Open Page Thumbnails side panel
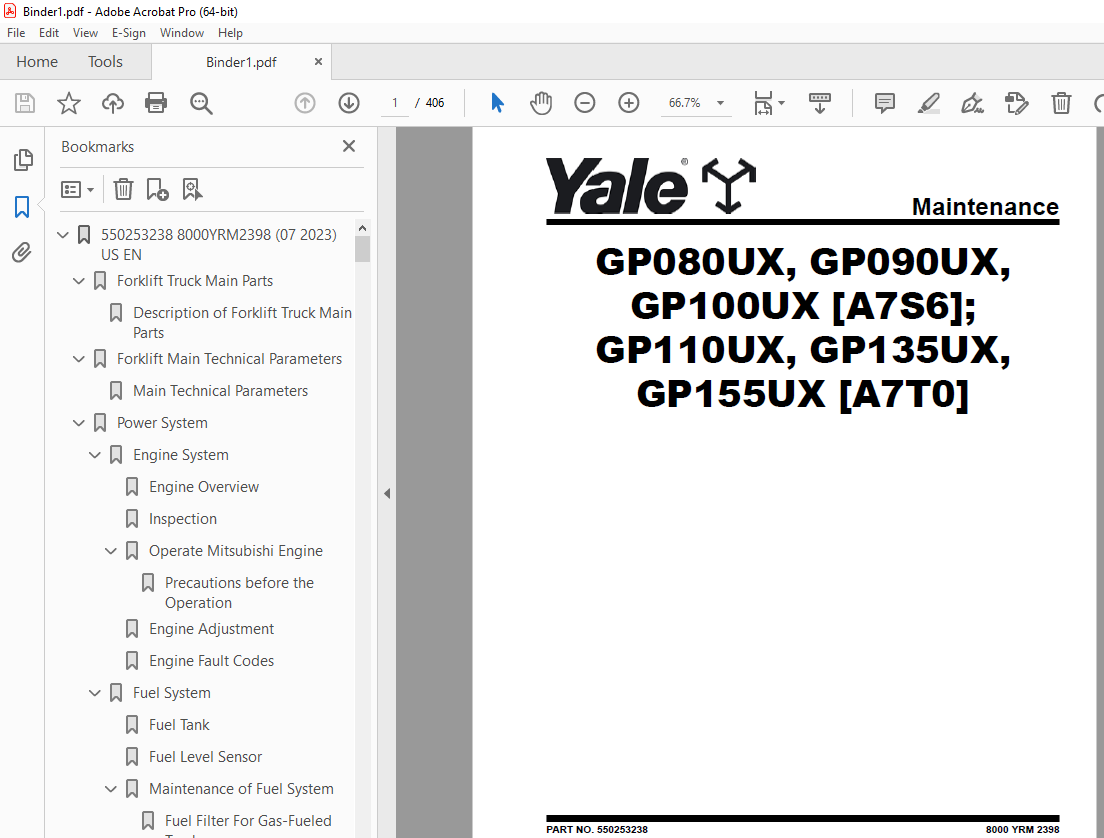Viewport: 1104px width, 838px height. tap(23, 160)
